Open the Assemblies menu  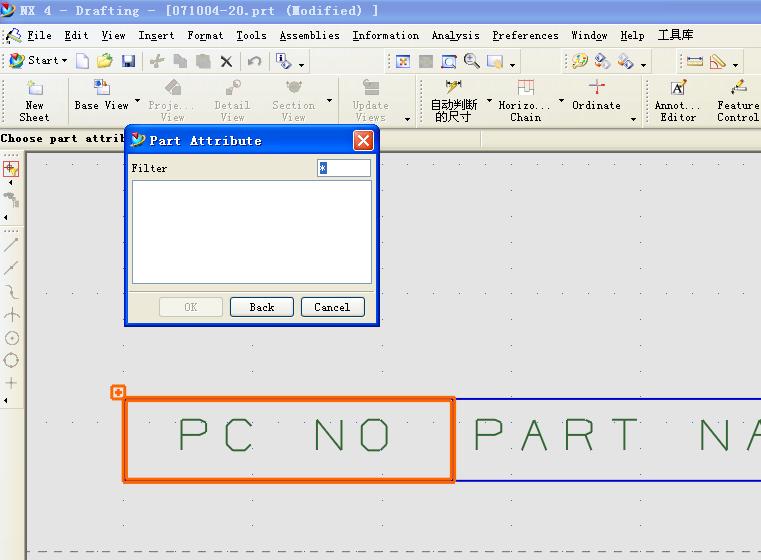(x=310, y=35)
